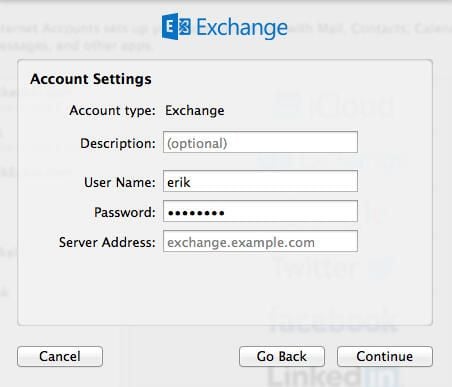
Task: Click the Account type value Exchange
Action: point(195,111)
